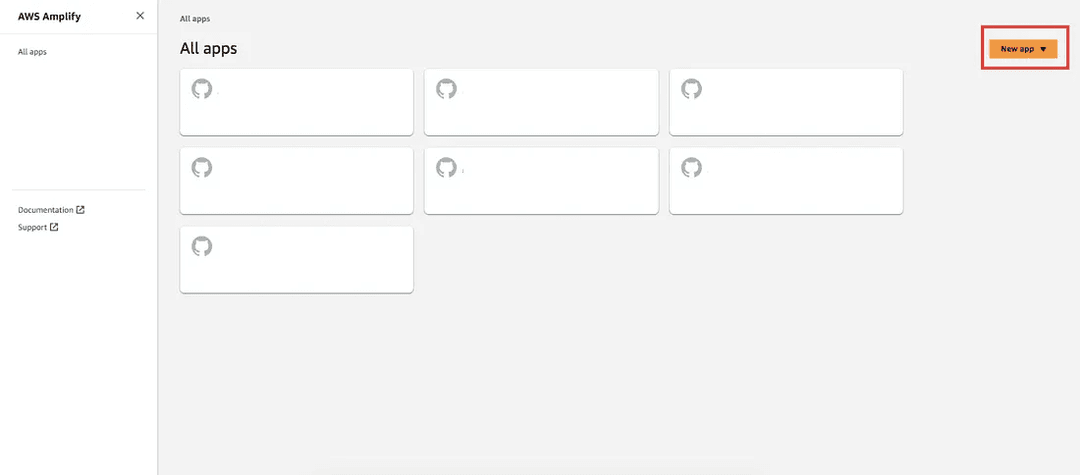Click GitHub icon on bottom-row app card
The image size is (1080, 475).
click(202, 246)
